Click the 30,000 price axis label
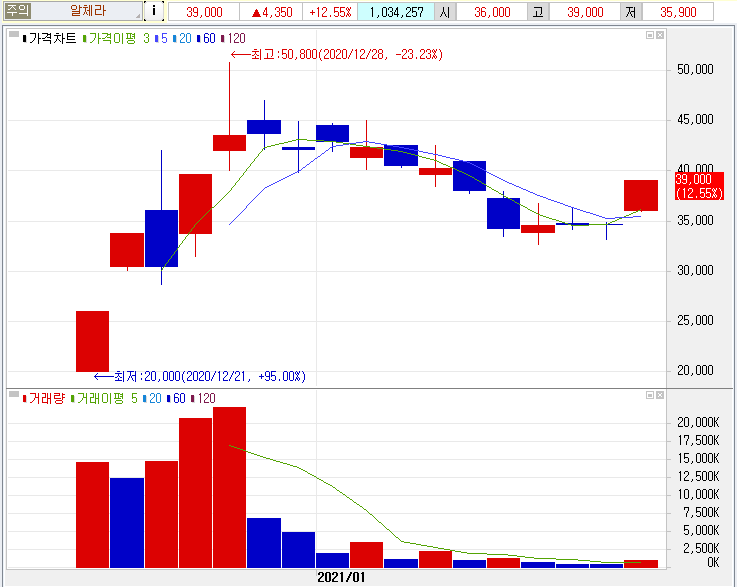Screen dimensions: 737x587 695,271
